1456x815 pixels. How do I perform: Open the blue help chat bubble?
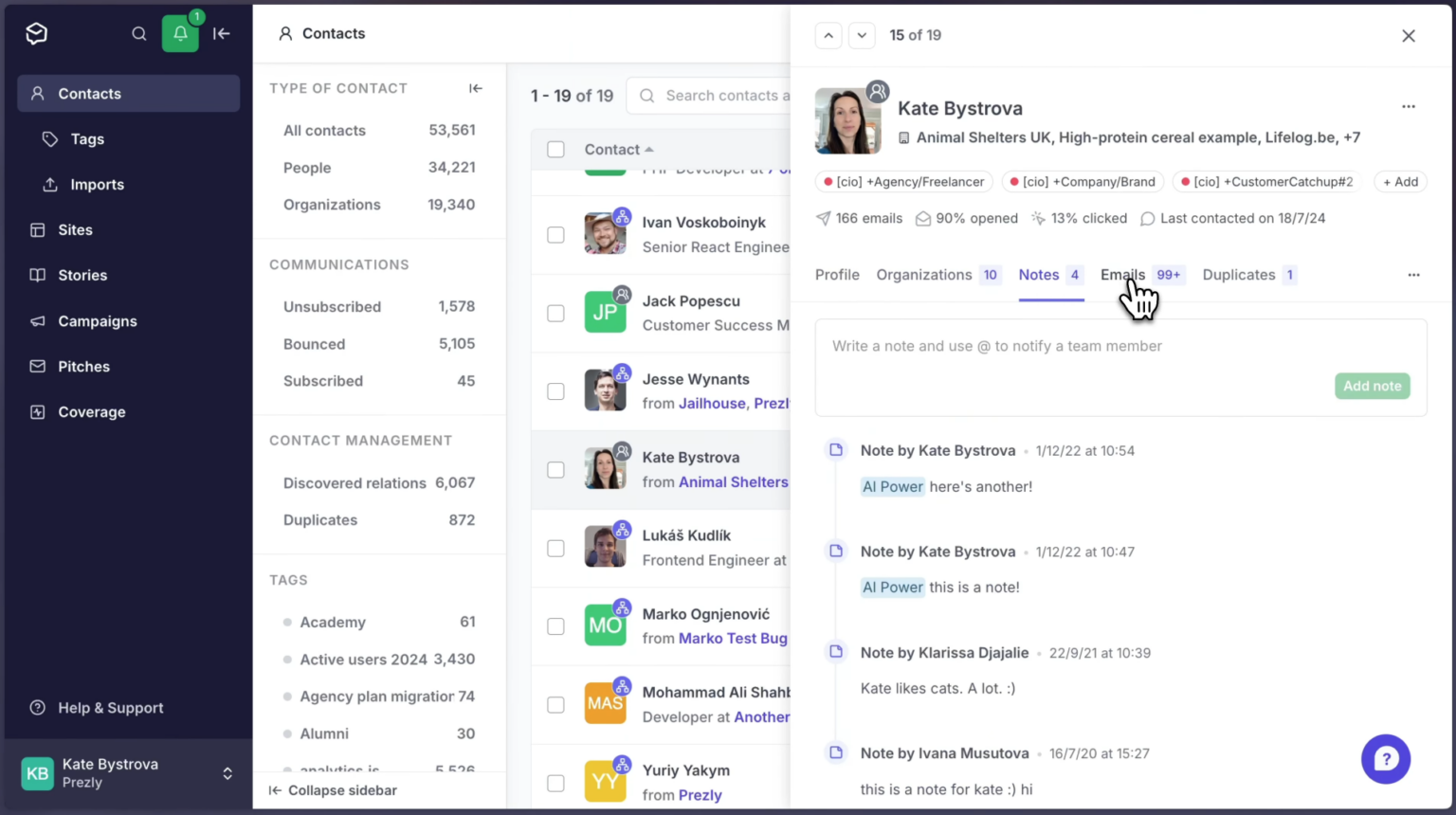[1385, 759]
